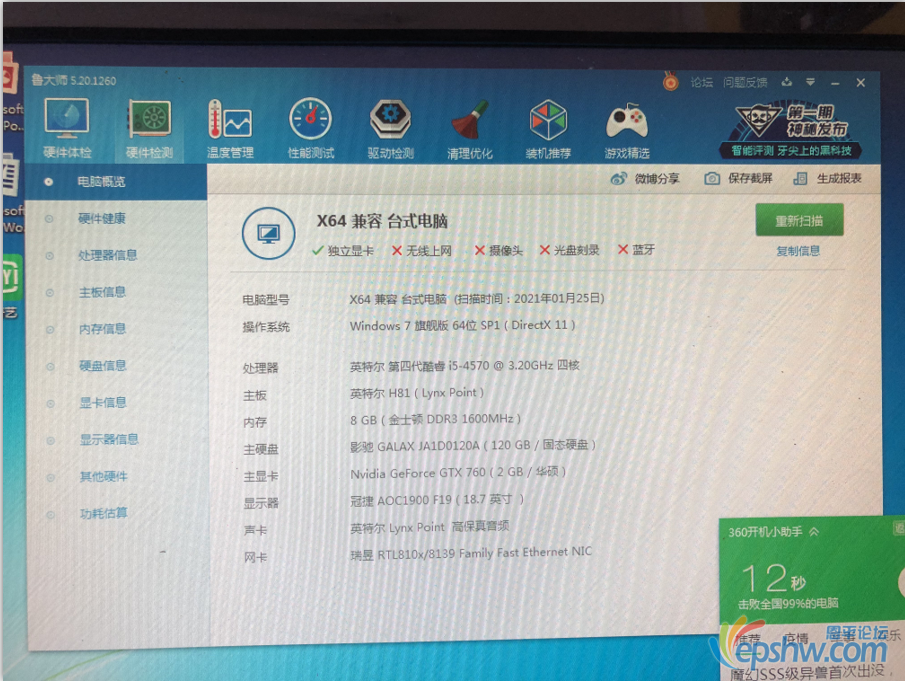Click the 操作系统 row label
The image size is (905, 681).
tap(266, 327)
